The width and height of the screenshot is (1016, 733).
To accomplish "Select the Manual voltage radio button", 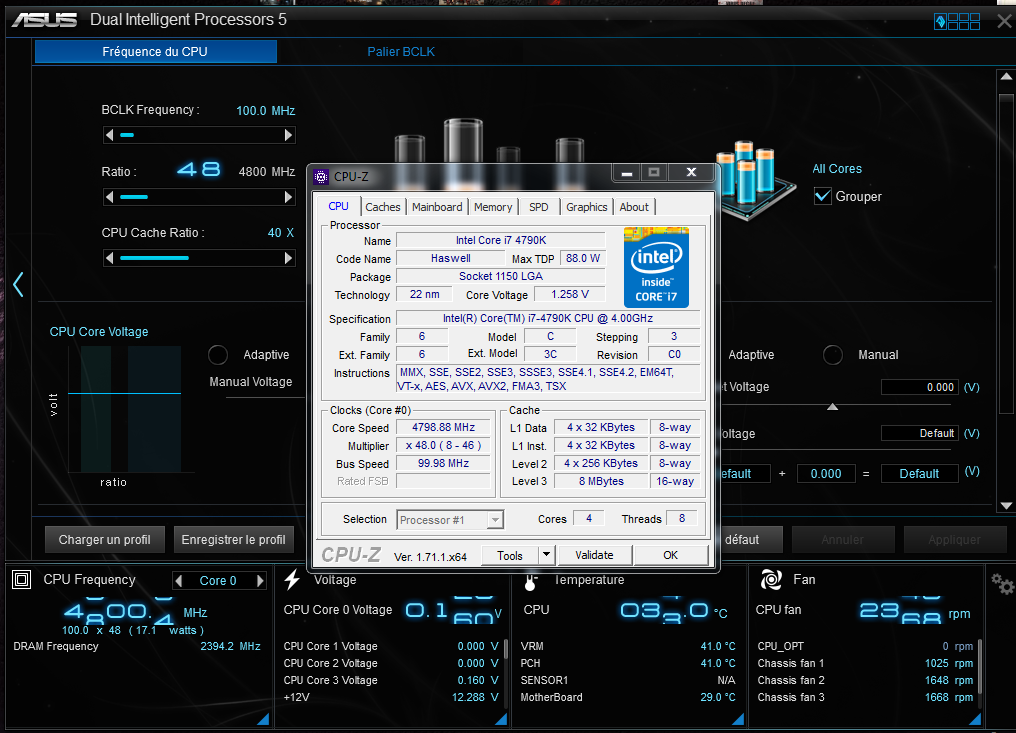I will [x=833, y=355].
